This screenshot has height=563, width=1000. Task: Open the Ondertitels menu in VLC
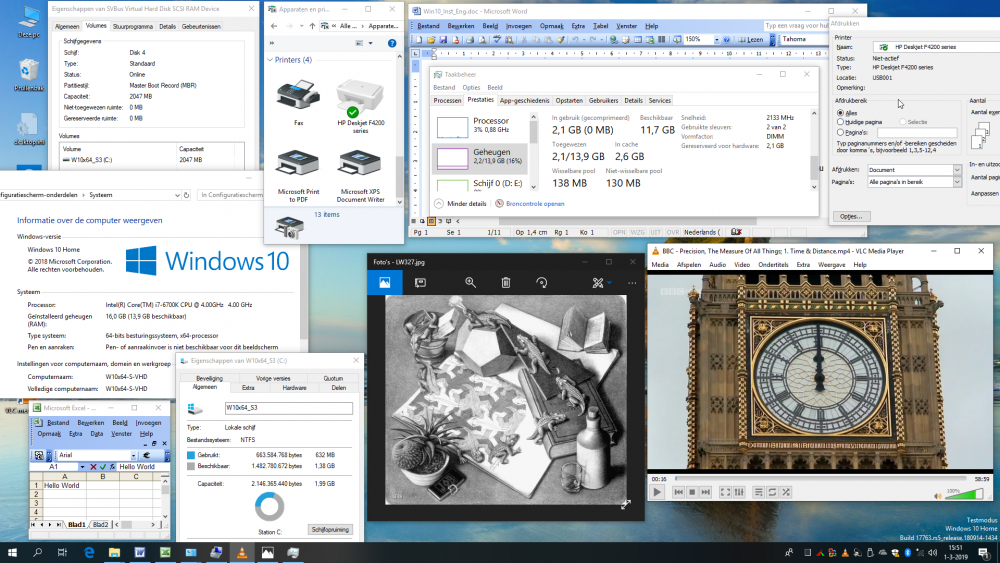coord(773,265)
